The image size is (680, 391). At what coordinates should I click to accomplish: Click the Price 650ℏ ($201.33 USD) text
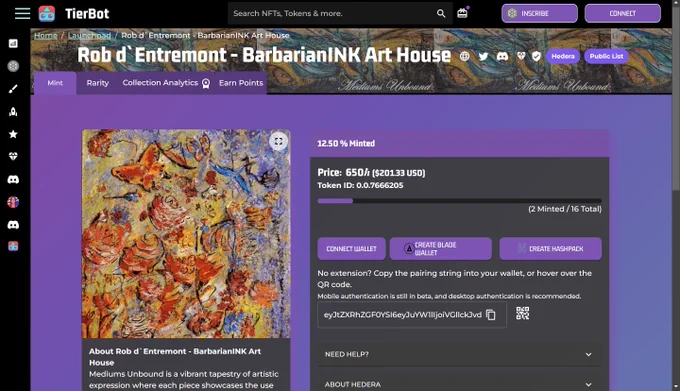(x=371, y=173)
